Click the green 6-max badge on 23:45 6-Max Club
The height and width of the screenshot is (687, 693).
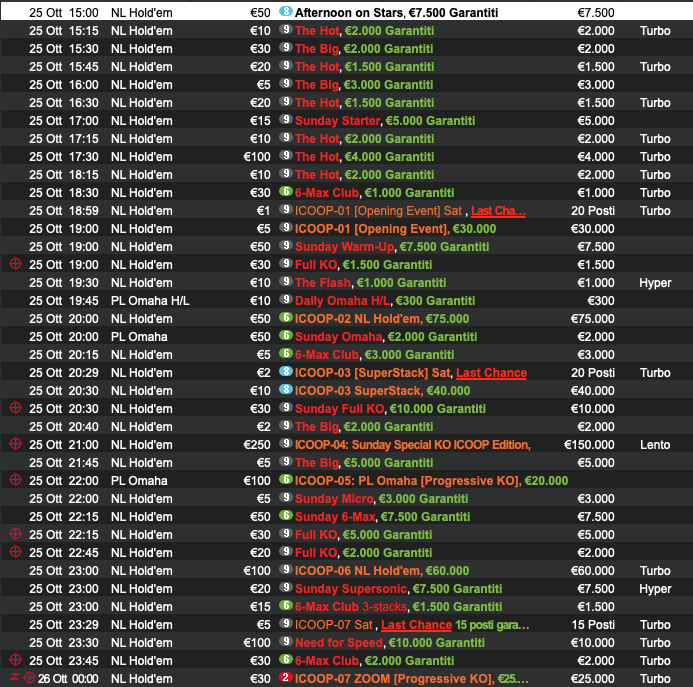(286, 660)
